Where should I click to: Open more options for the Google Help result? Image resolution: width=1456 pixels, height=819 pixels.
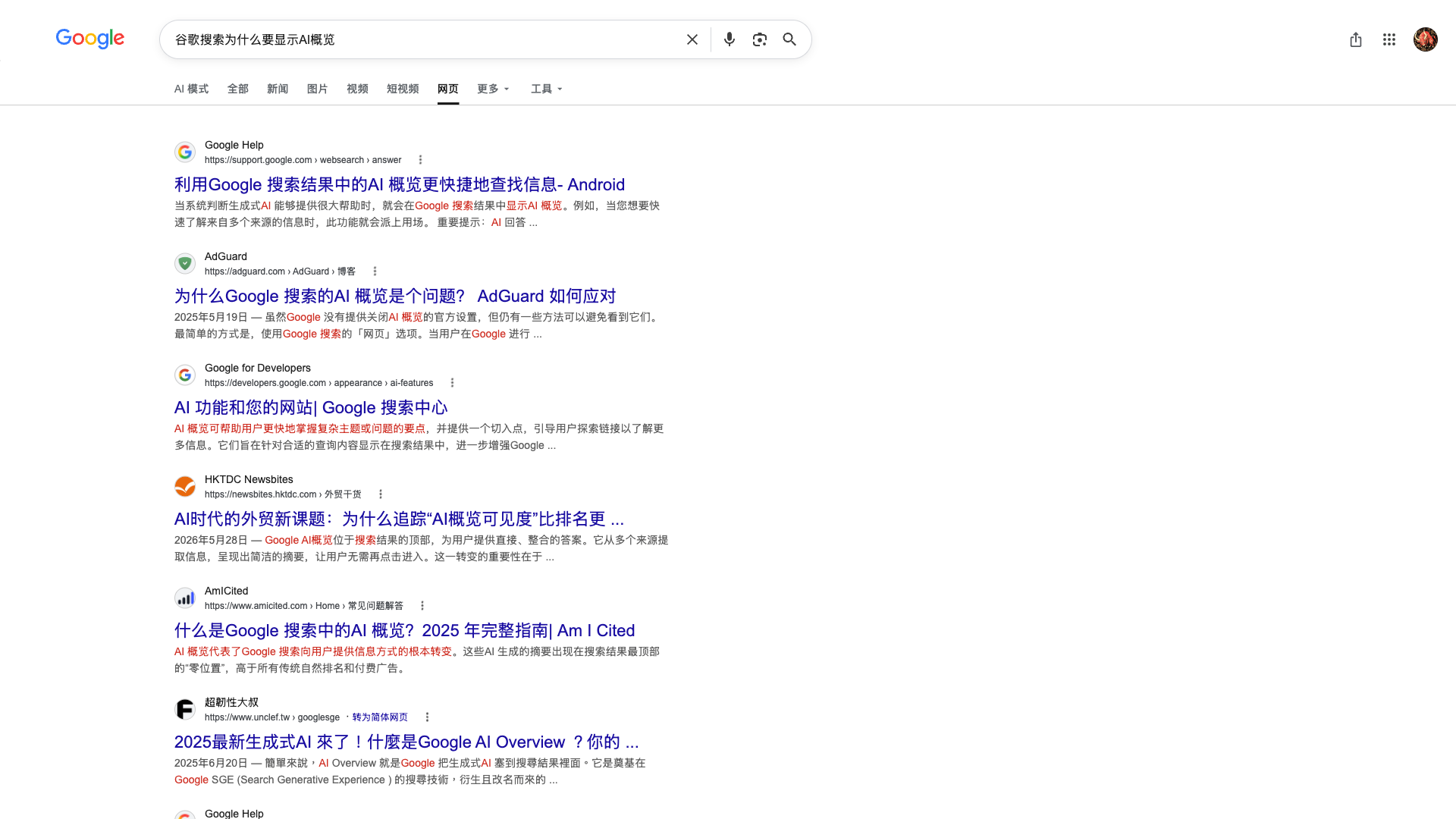point(420,160)
